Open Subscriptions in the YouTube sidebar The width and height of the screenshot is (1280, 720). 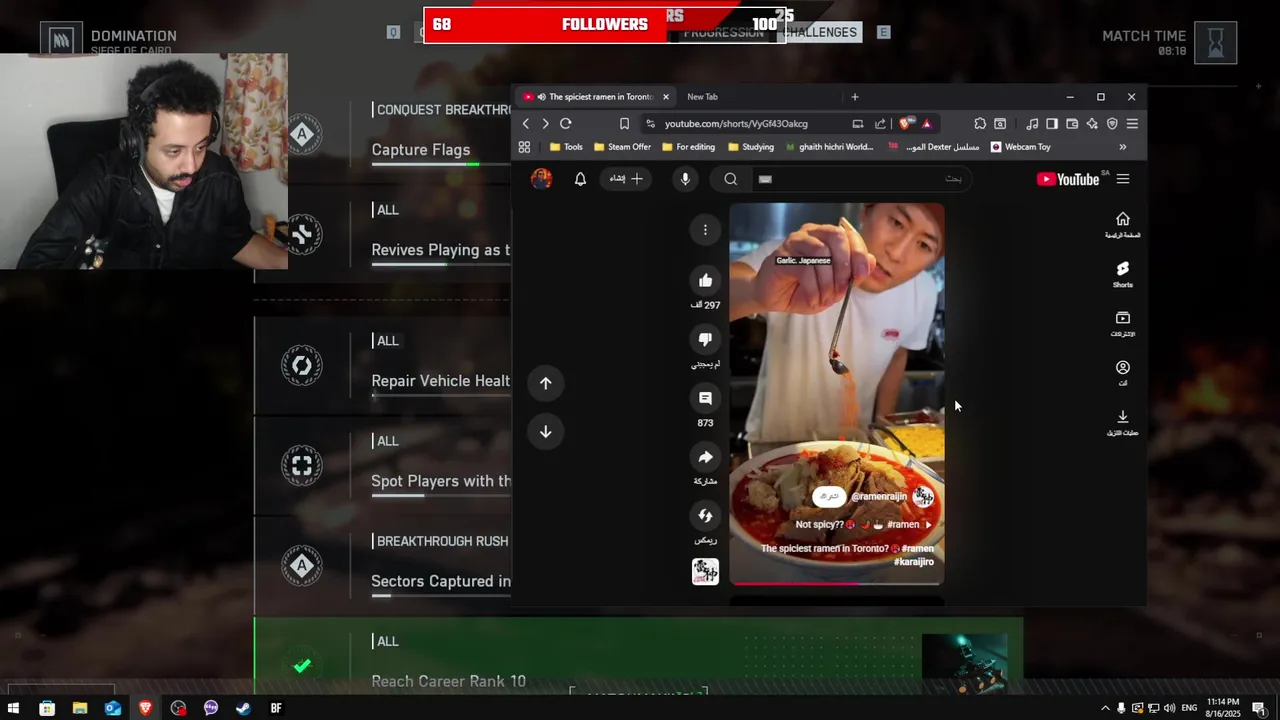pos(1123,323)
